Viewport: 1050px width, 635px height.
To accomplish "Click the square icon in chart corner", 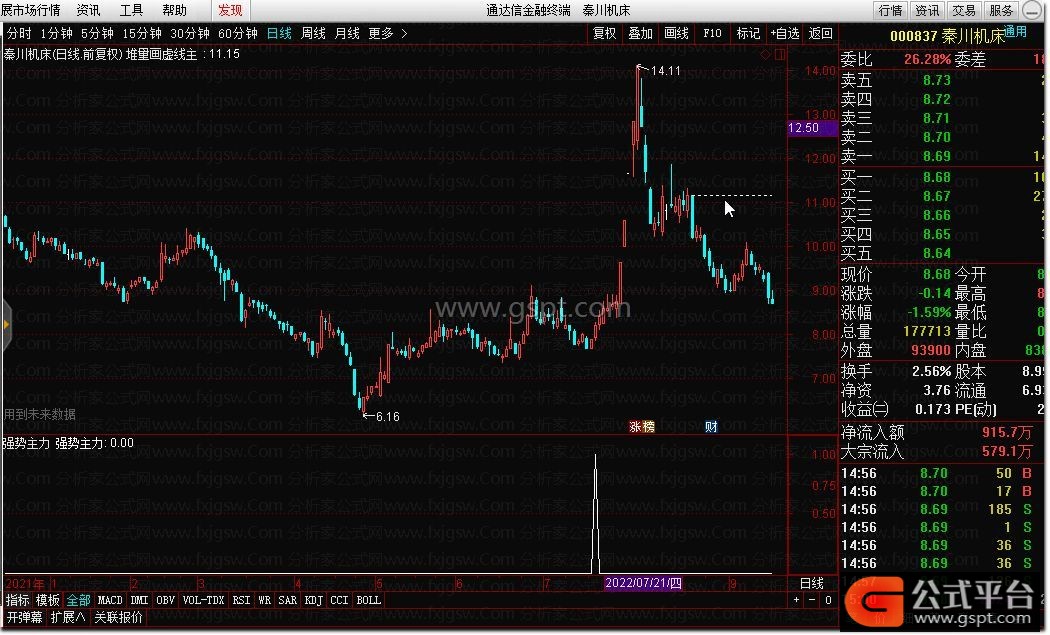I will (779, 55).
